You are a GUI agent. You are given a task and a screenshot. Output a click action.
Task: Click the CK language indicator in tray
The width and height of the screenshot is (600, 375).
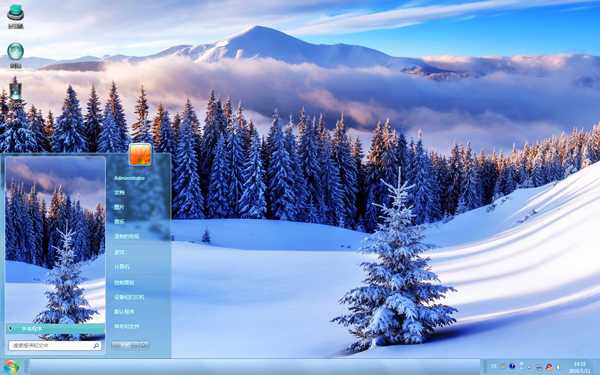pos(494,367)
